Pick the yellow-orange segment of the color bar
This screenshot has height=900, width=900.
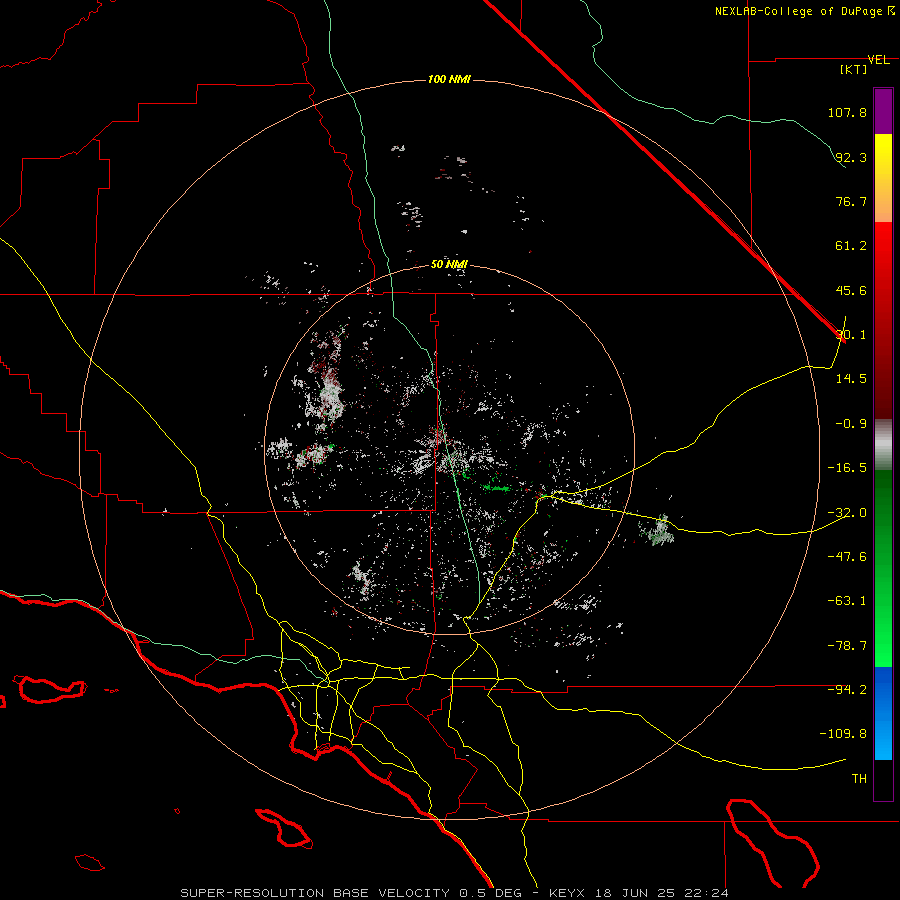click(x=883, y=178)
